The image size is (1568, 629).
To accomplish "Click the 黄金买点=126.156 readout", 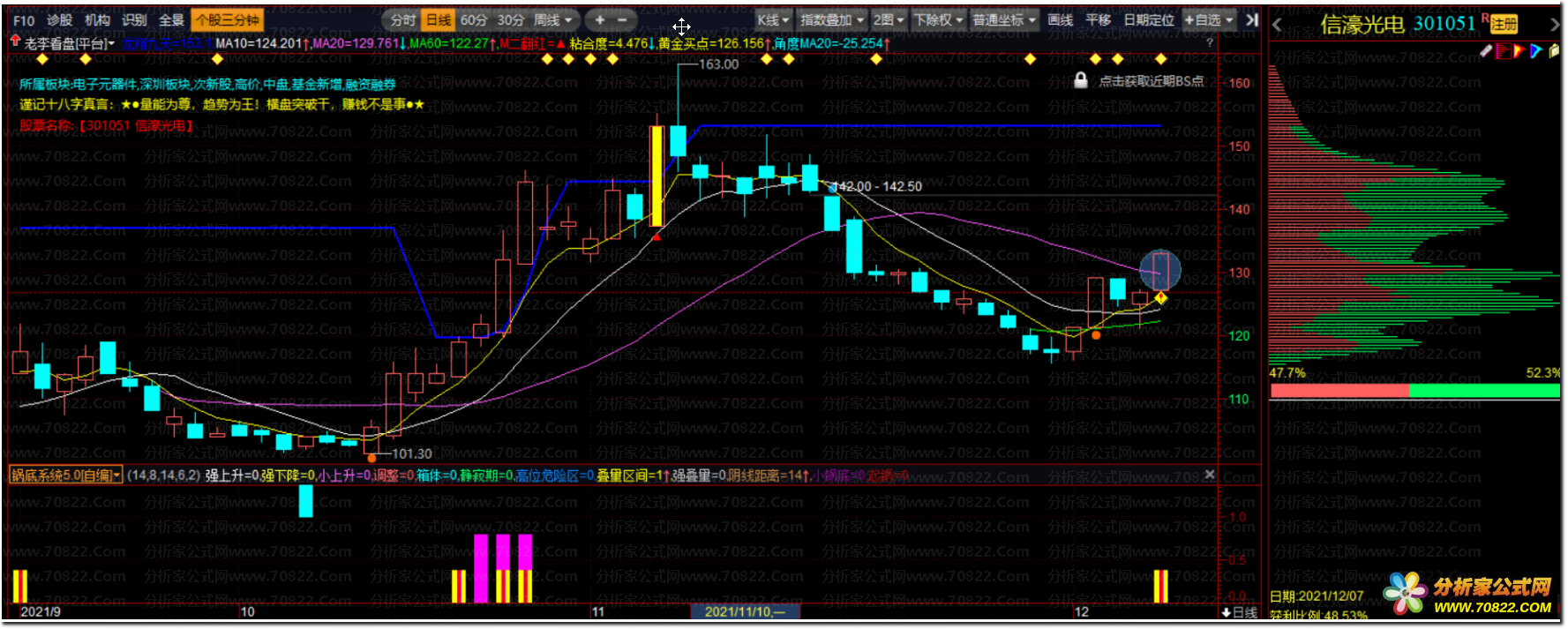I will pos(715,43).
